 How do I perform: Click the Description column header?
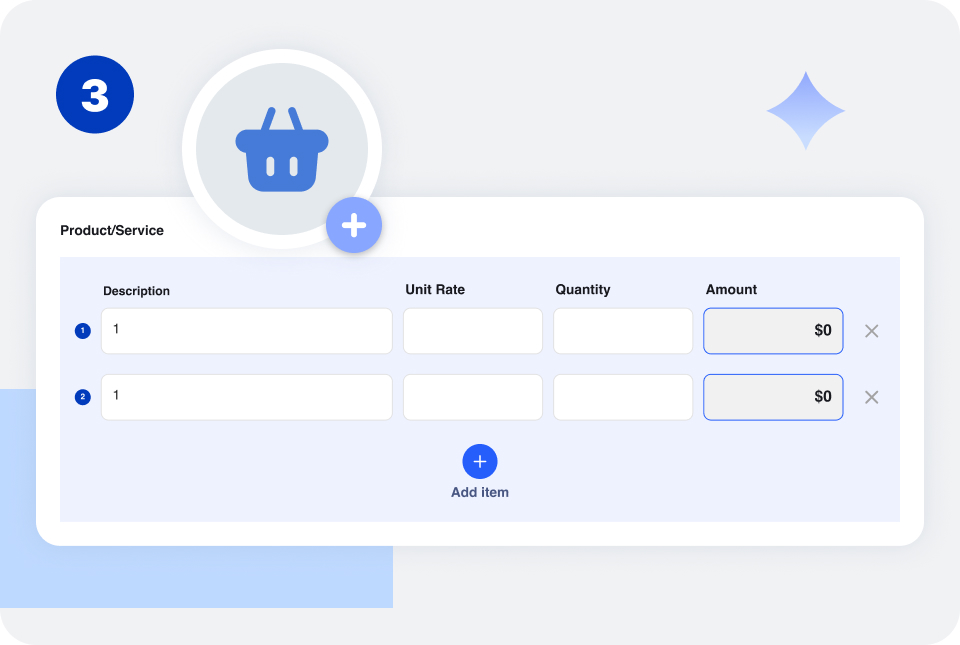[x=136, y=291]
